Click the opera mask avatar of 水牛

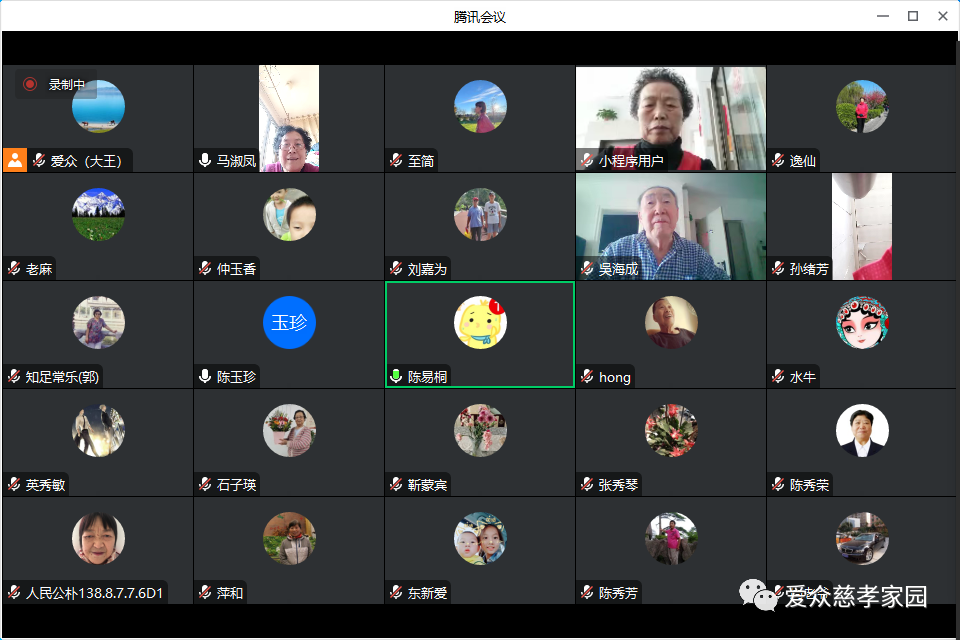click(x=862, y=322)
